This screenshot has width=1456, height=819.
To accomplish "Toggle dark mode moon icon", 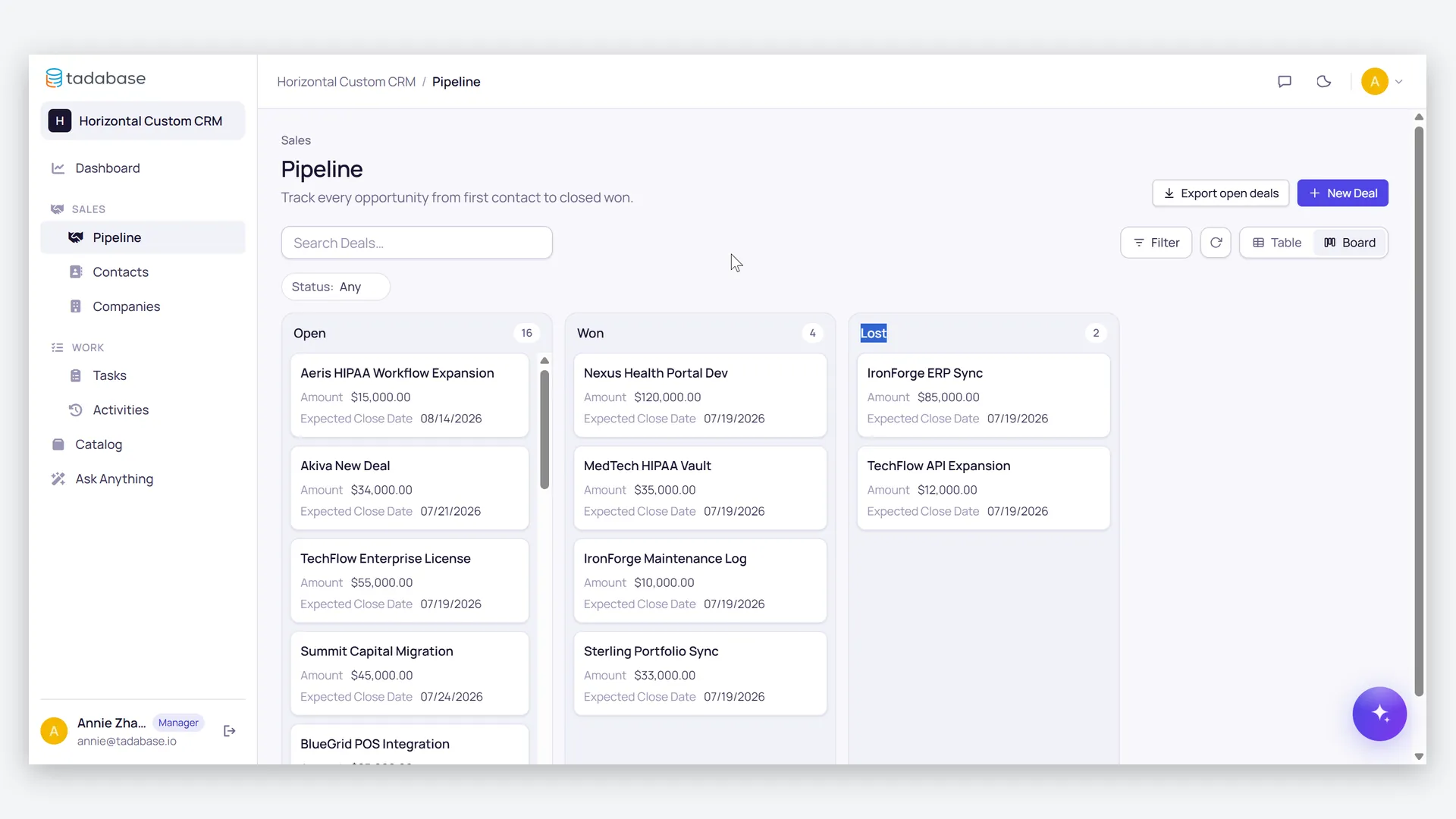I will click(1324, 81).
